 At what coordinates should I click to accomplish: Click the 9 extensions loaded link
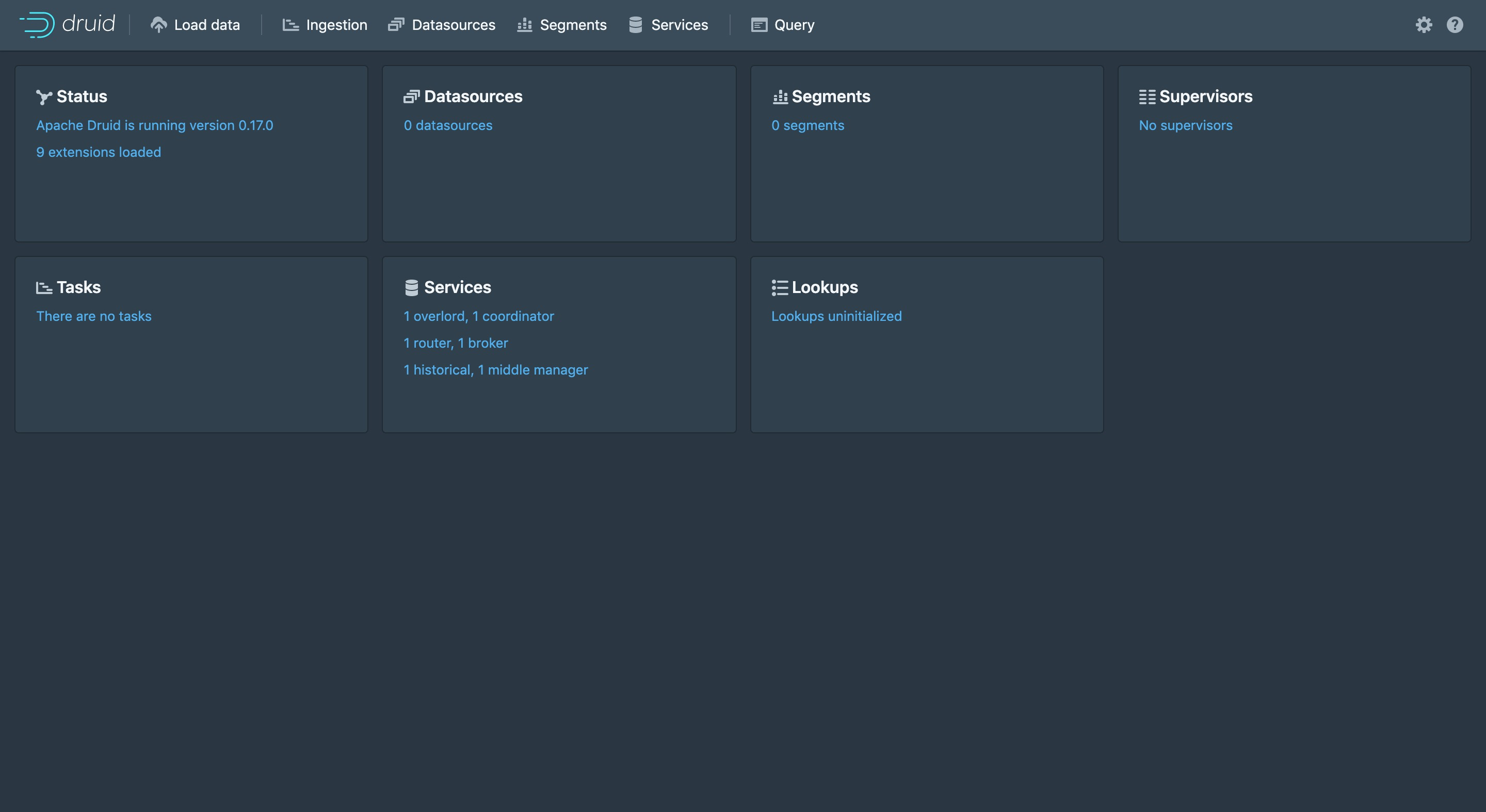pos(99,152)
